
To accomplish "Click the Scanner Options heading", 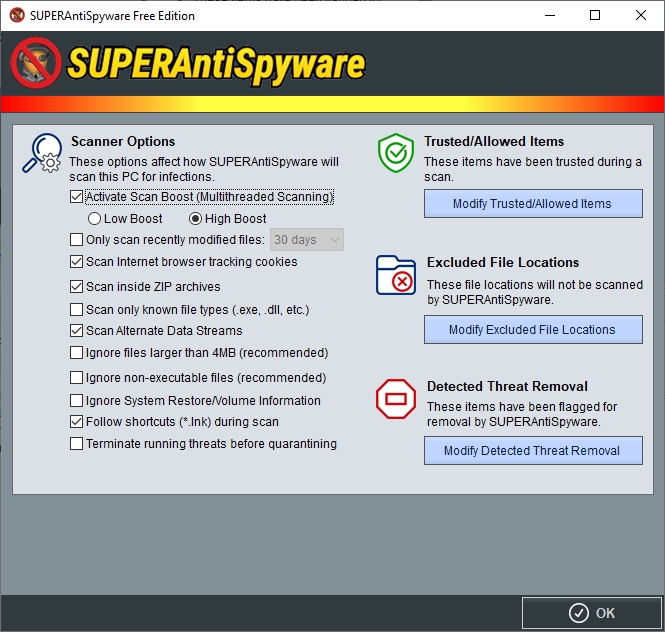I will coord(123,141).
